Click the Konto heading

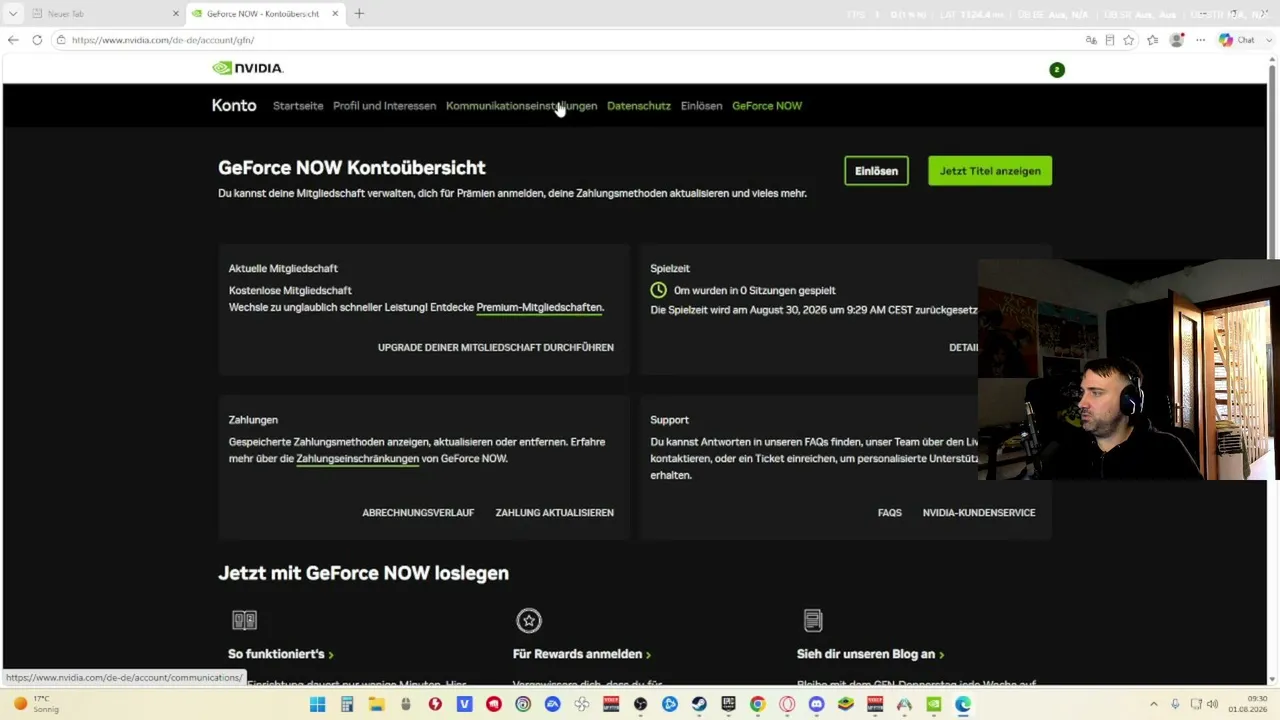[234, 106]
